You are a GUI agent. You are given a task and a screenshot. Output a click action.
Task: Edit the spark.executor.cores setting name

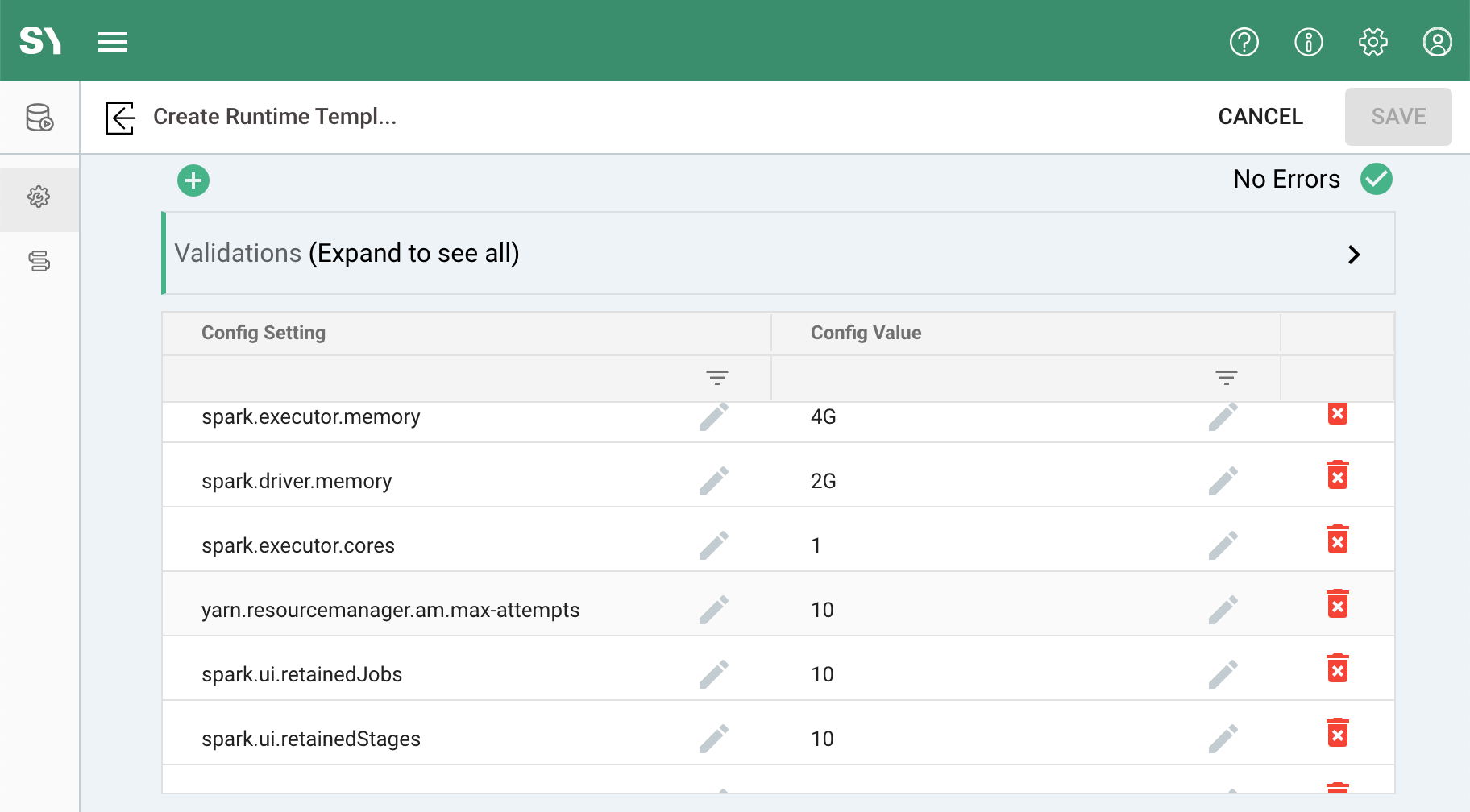713,545
